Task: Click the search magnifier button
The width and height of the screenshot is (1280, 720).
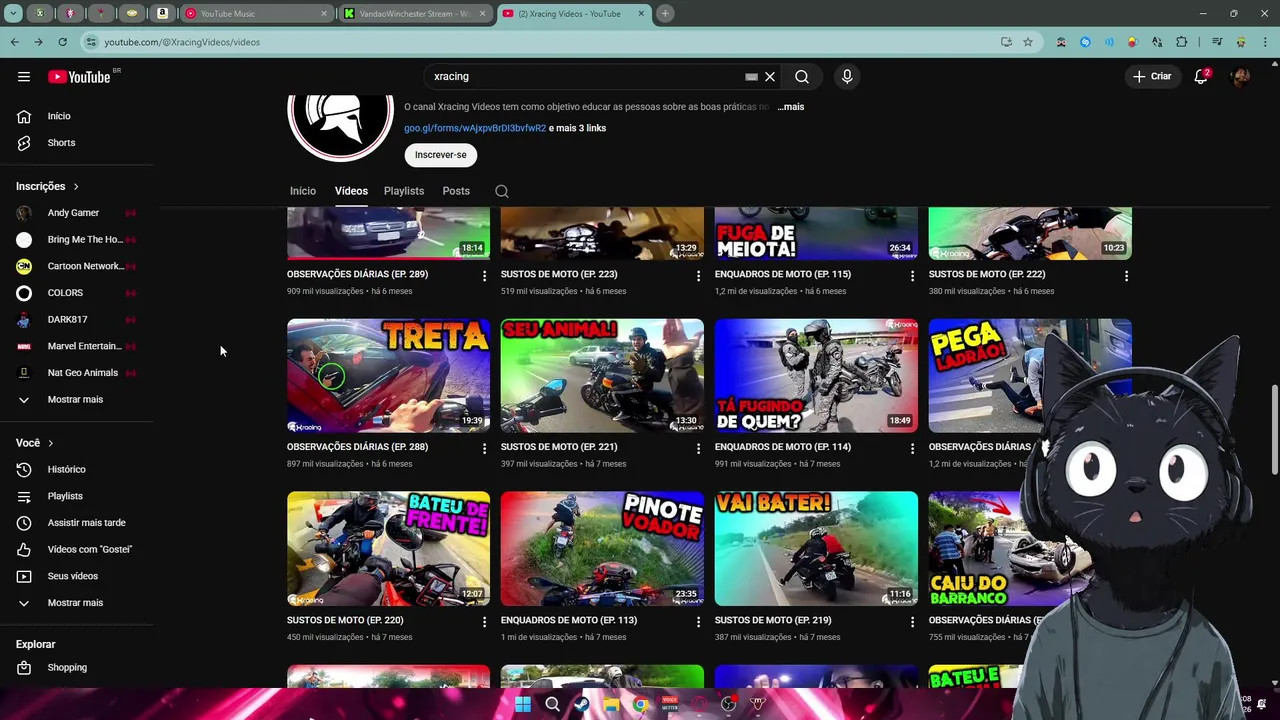Action: (802, 76)
